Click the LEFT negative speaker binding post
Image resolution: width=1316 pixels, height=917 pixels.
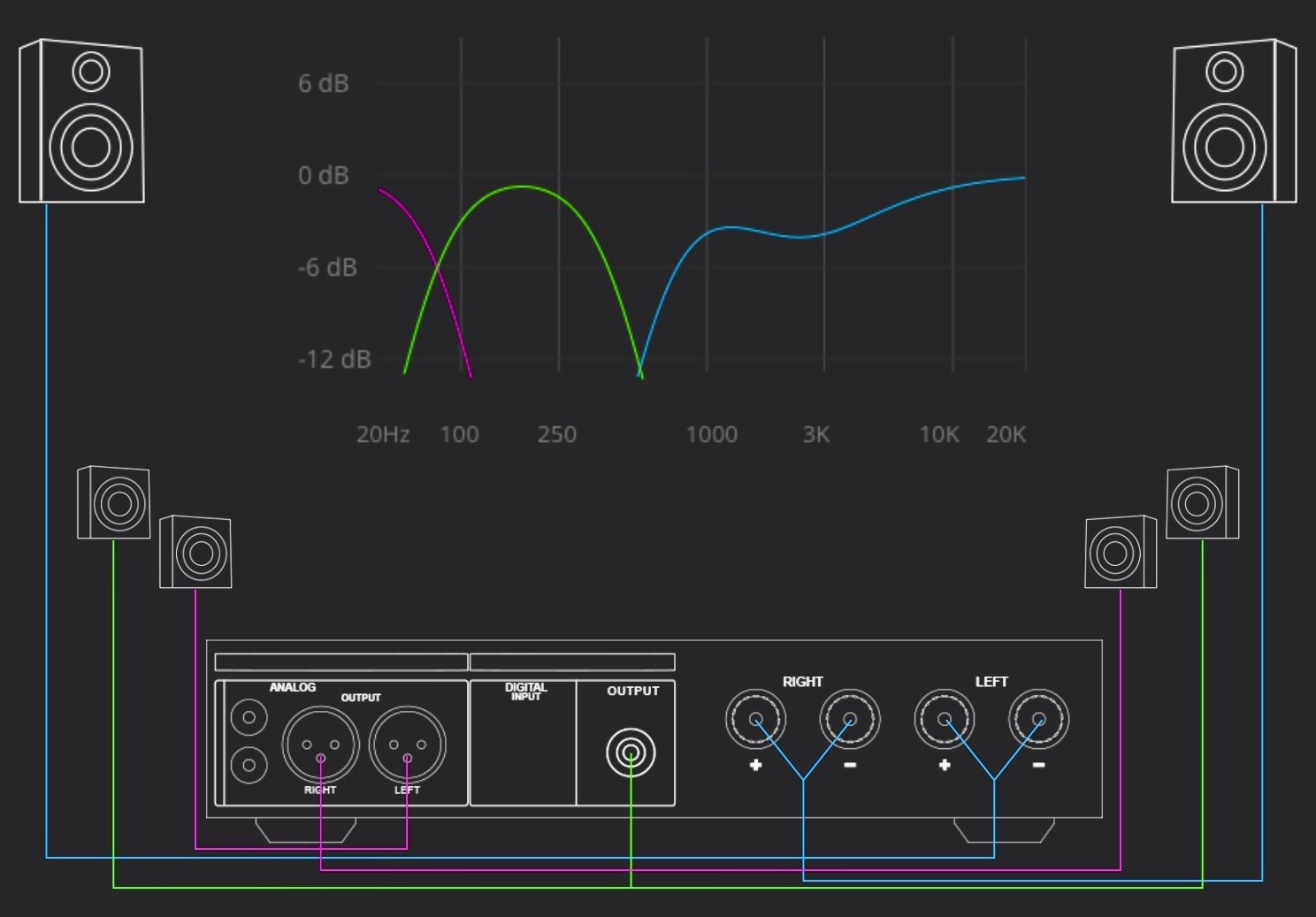point(1039,720)
